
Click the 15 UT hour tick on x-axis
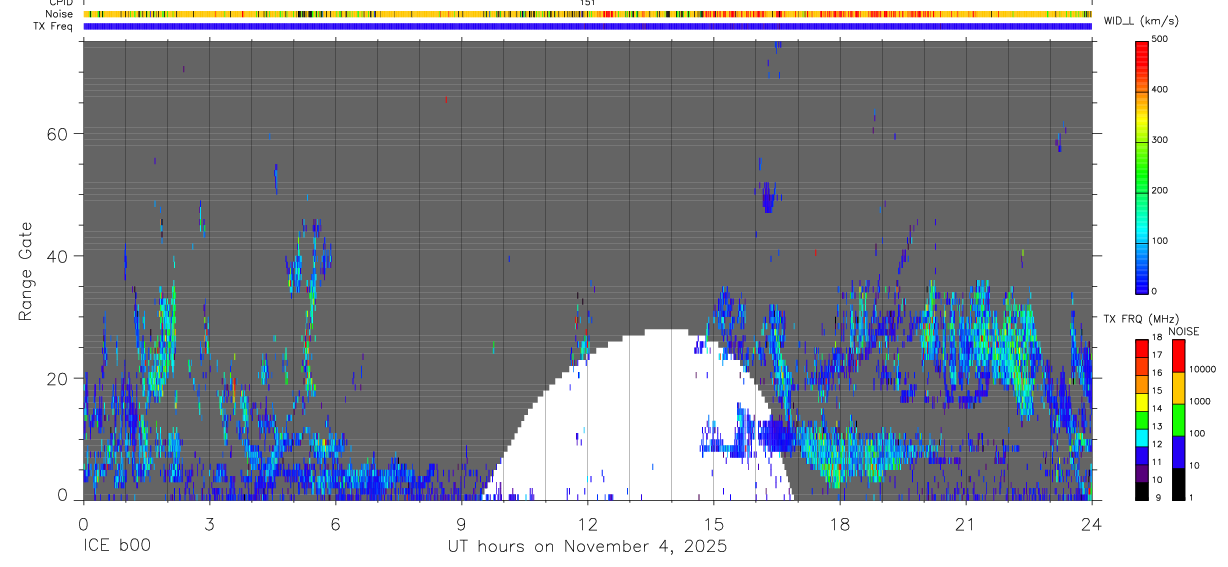tap(713, 524)
